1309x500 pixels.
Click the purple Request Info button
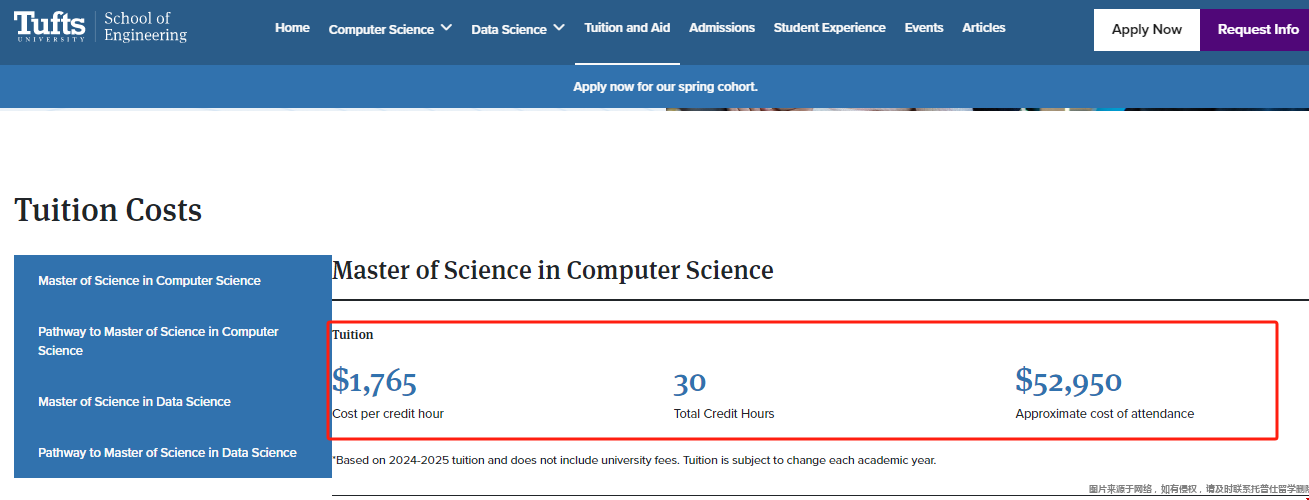1257,30
